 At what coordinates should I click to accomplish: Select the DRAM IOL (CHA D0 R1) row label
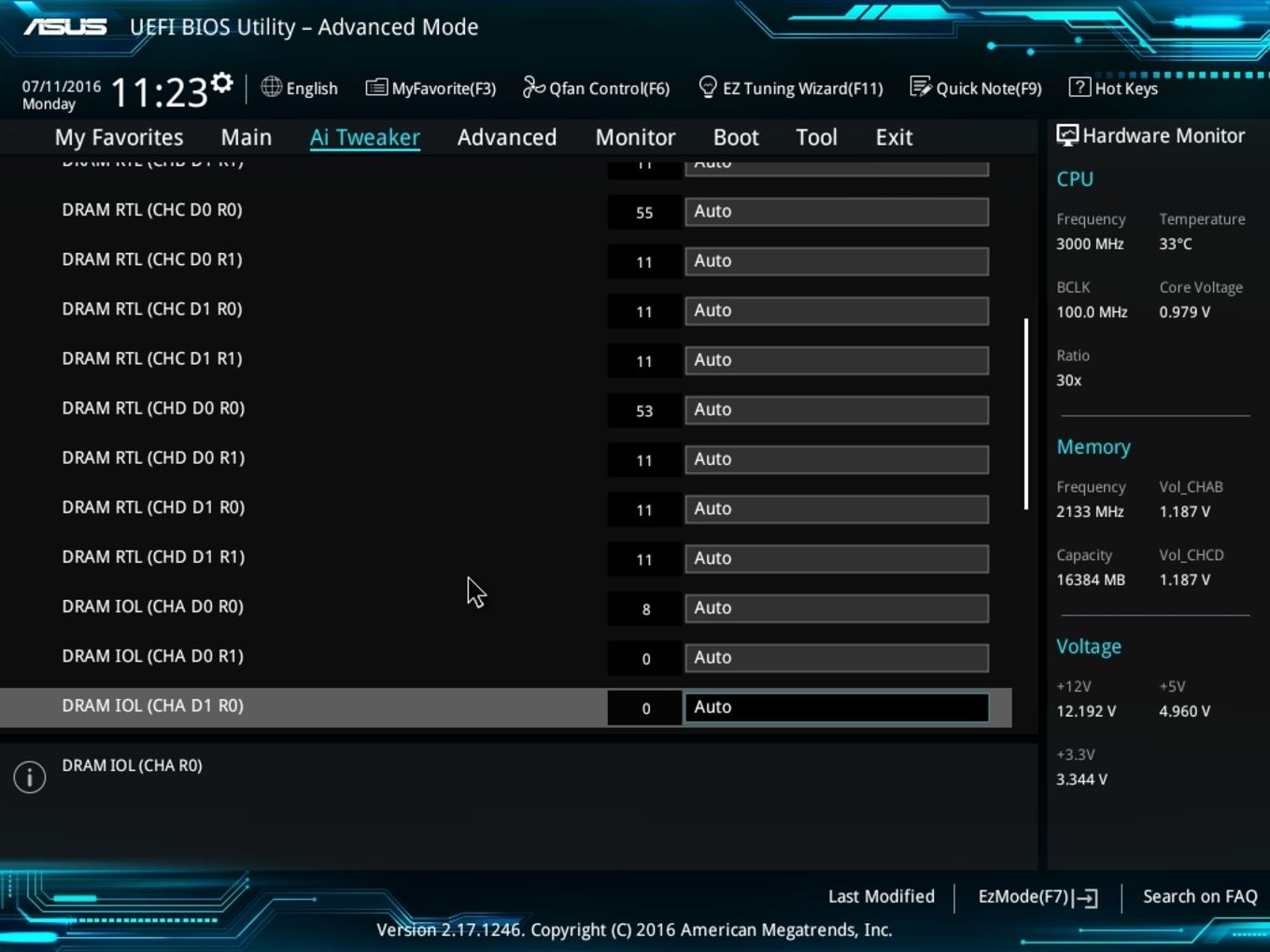(153, 655)
